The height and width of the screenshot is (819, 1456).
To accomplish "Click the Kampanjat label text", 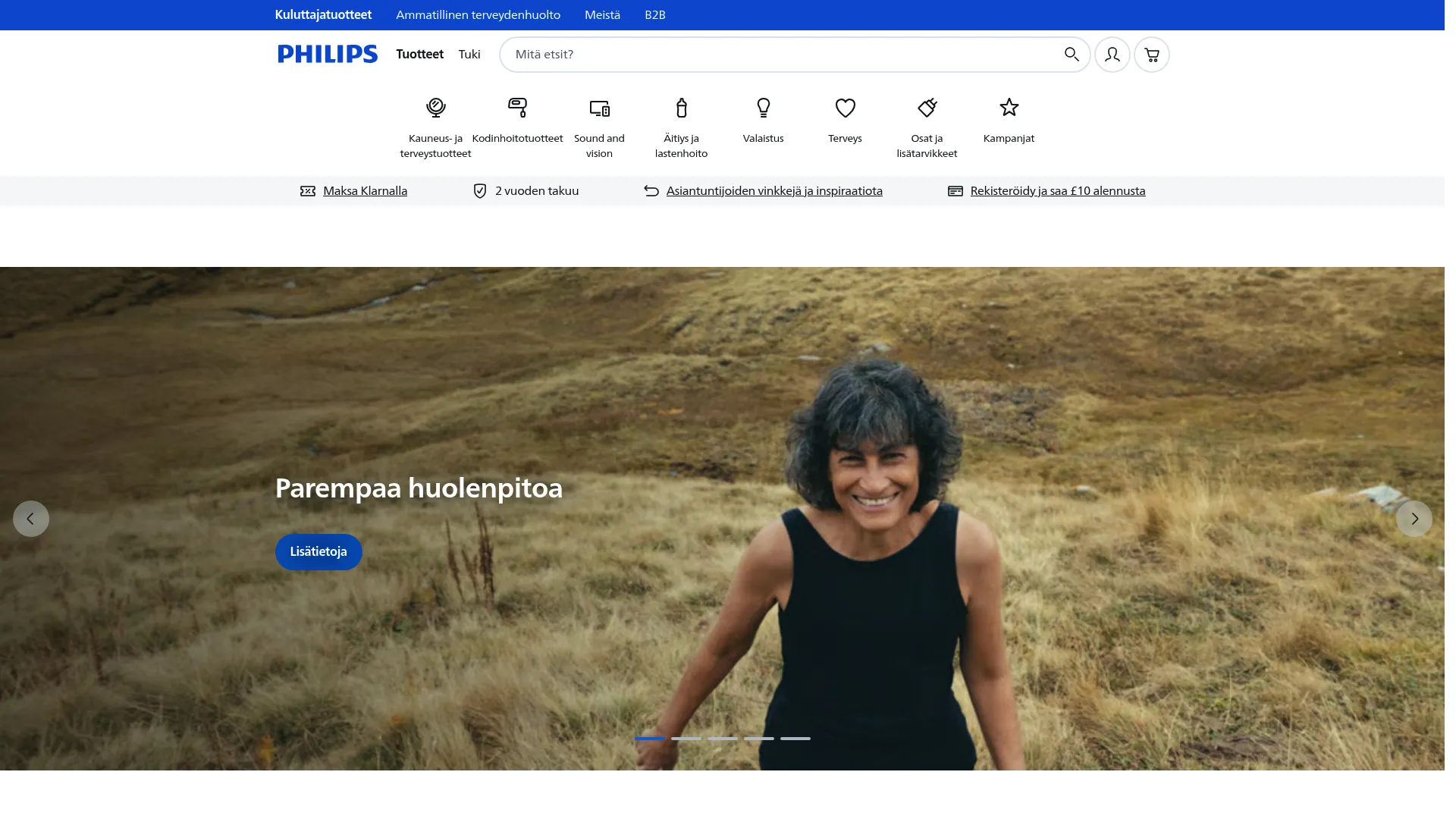I will click(x=1009, y=139).
